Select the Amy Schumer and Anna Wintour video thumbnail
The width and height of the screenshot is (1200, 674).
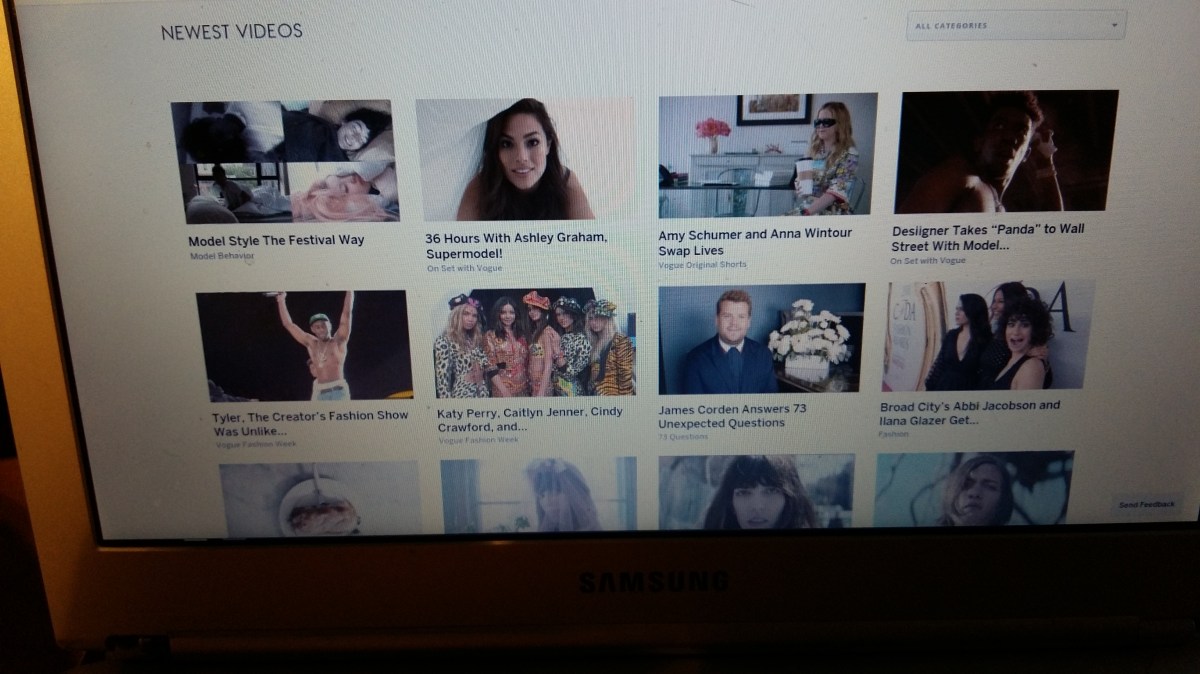click(x=767, y=155)
